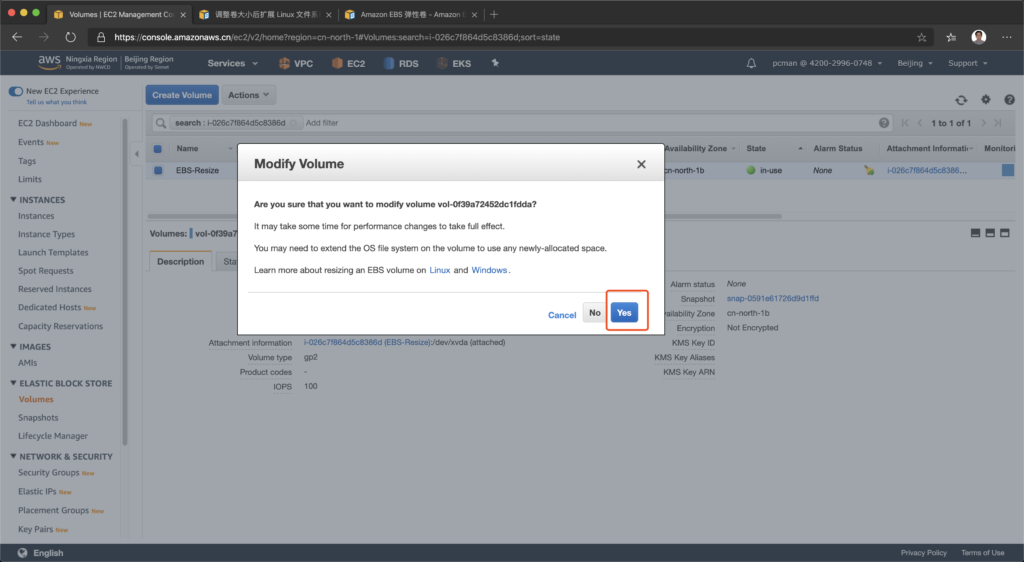Click the help question mark icon
This screenshot has height=562, width=1024.
tap(1009, 100)
